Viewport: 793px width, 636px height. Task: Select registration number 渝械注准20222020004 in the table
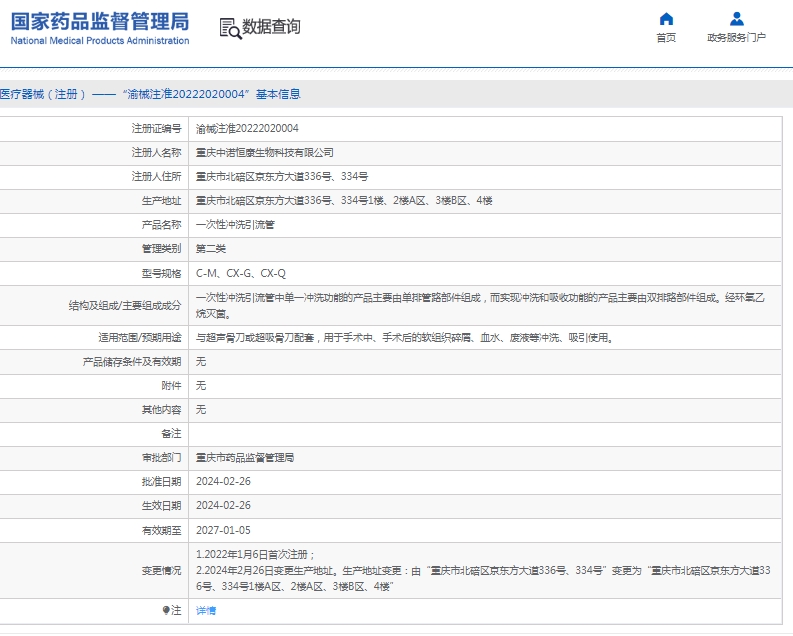coord(247,128)
